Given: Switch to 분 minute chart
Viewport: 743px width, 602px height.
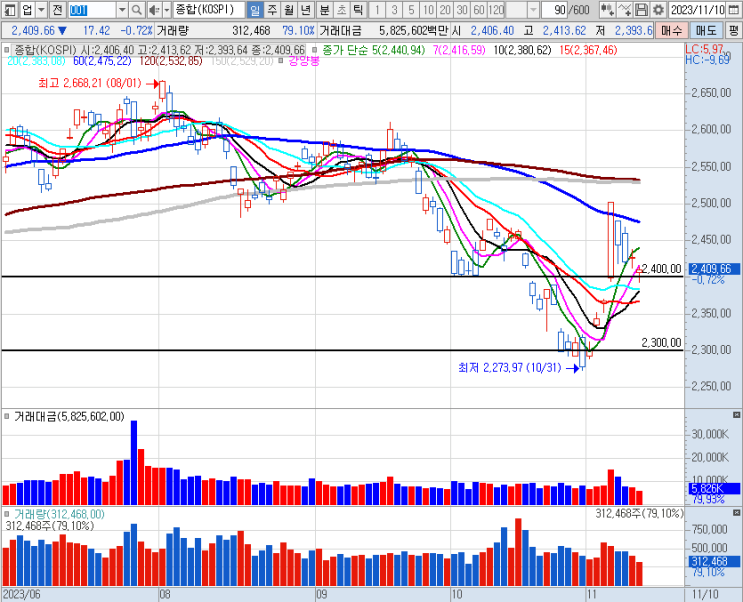Looking at the screenshot, I should pos(325,9).
